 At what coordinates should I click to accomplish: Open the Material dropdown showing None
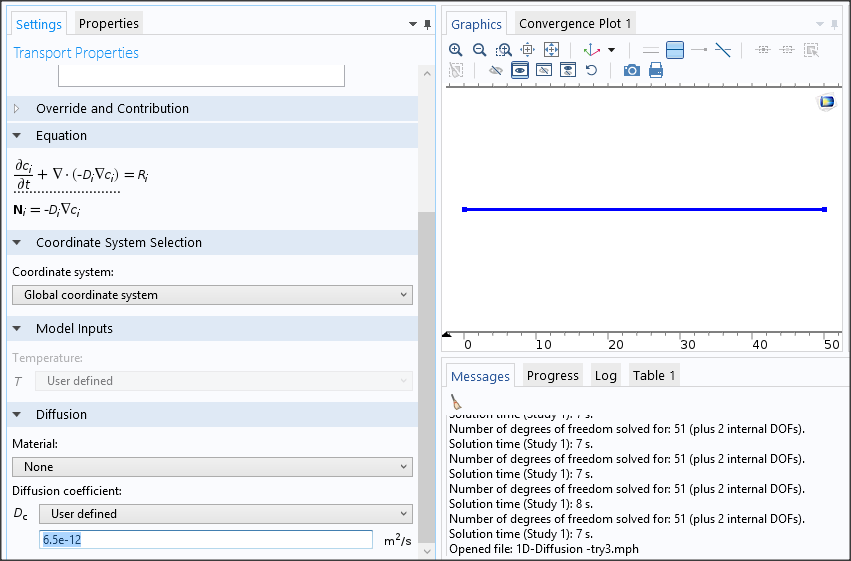pos(211,467)
